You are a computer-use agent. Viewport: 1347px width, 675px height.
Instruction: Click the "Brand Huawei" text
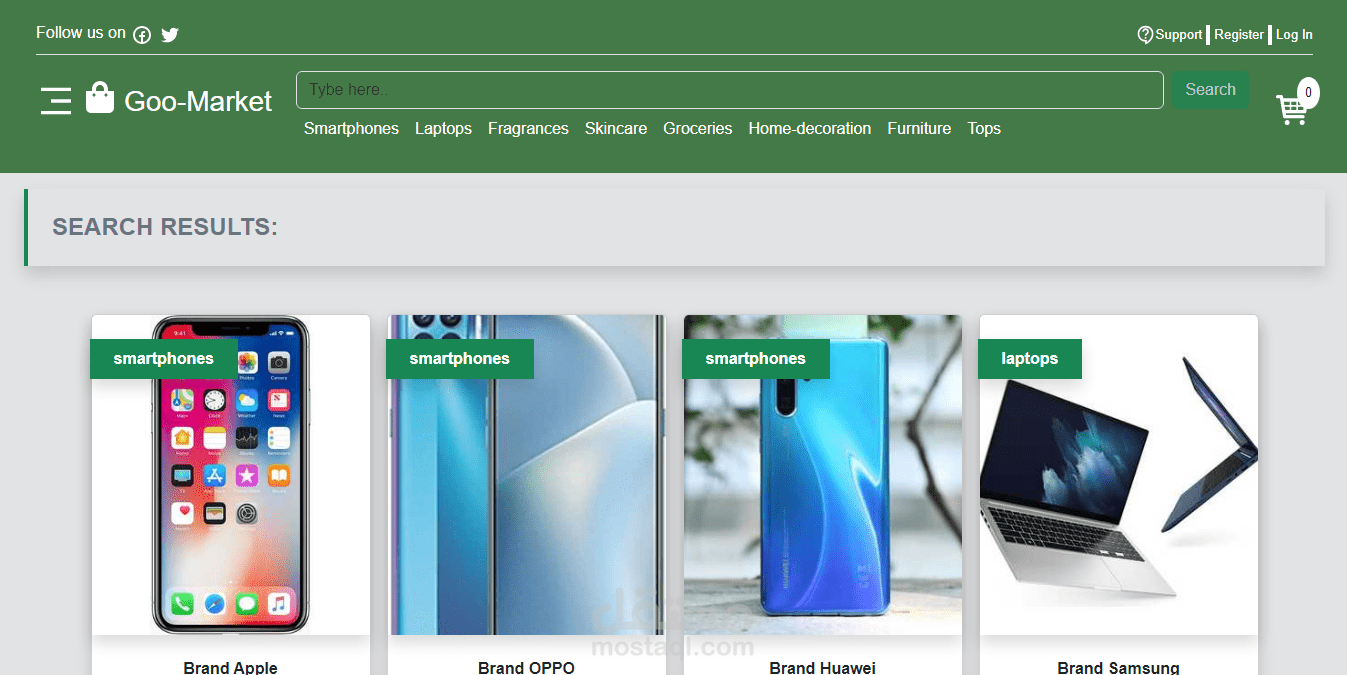tap(823, 667)
